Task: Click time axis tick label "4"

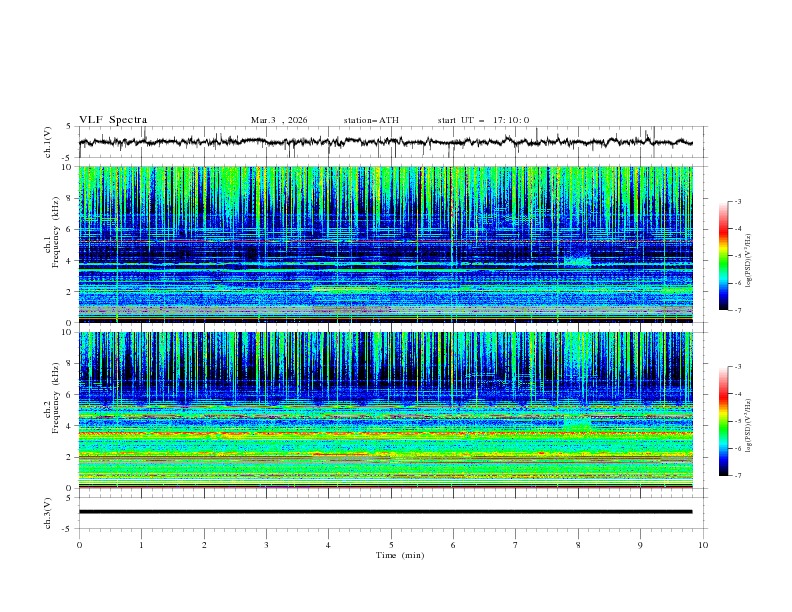Action: pos(328,545)
